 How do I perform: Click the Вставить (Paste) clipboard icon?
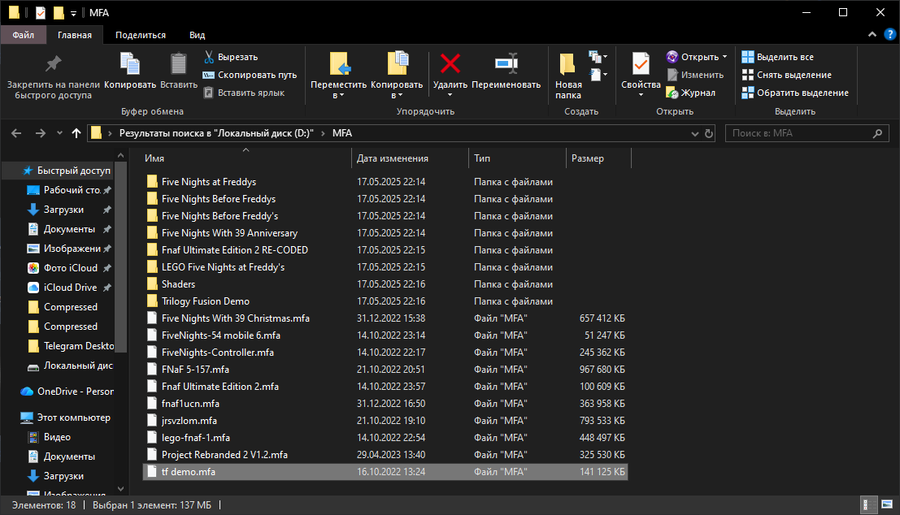click(x=179, y=64)
